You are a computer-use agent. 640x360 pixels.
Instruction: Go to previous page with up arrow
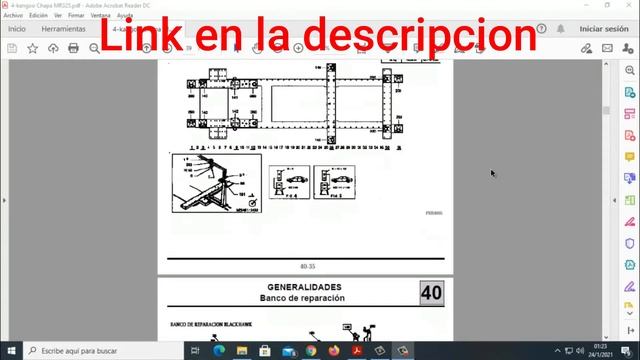(x=147, y=48)
